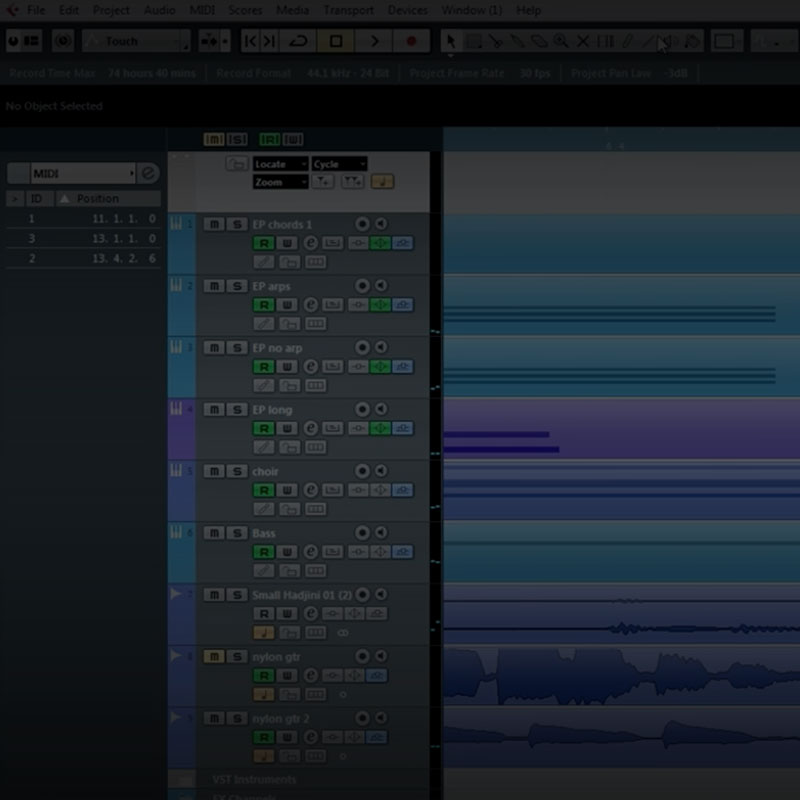
Task: Click the Stop transport button
Action: point(336,41)
